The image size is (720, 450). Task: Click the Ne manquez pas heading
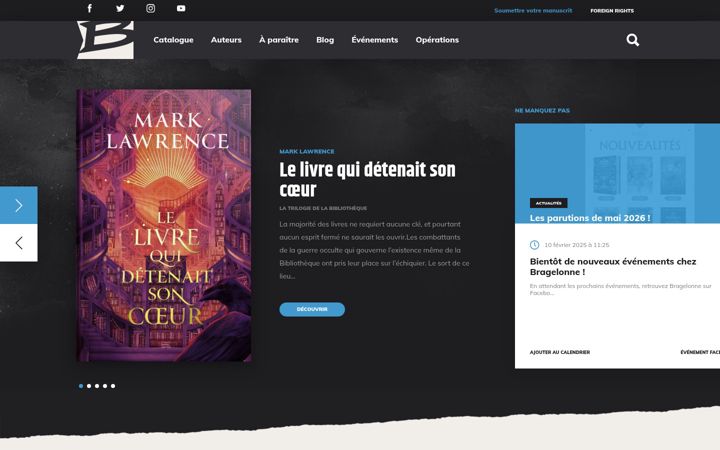pyautogui.click(x=542, y=111)
